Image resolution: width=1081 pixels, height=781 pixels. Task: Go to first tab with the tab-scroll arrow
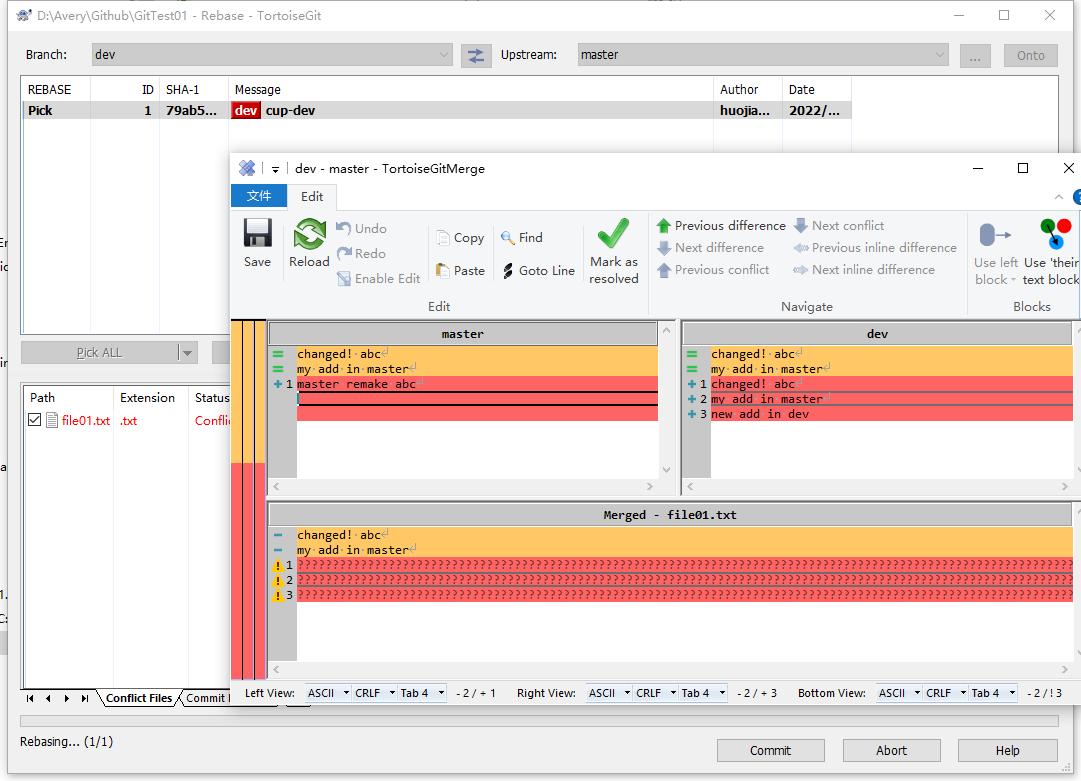30,698
